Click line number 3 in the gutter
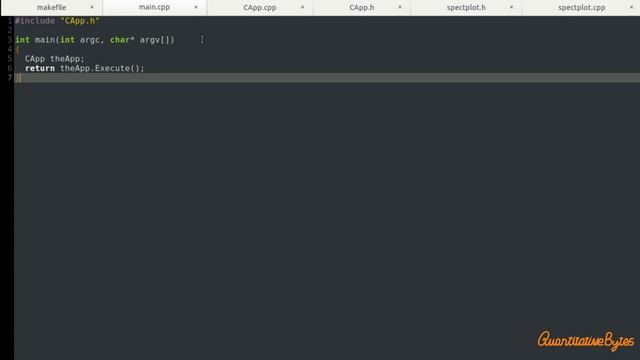640x360 pixels. tap(10, 40)
